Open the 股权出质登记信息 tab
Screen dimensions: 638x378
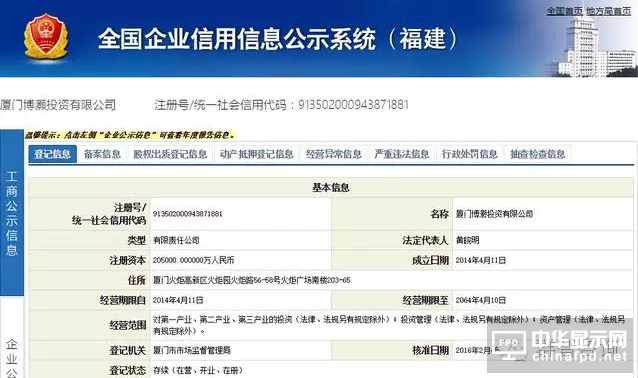[170, 154]
